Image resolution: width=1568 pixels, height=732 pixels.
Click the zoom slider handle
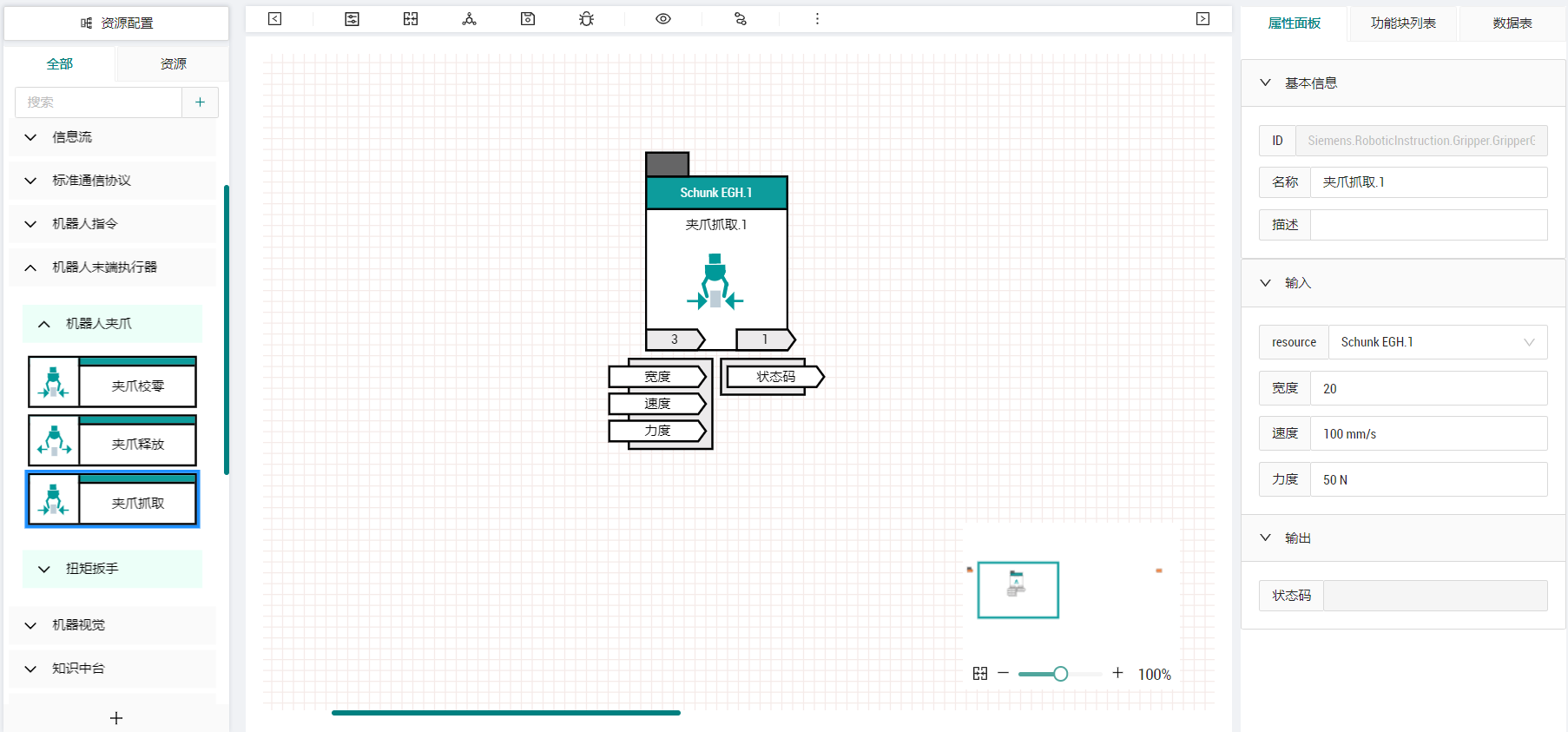point(1060,674)
